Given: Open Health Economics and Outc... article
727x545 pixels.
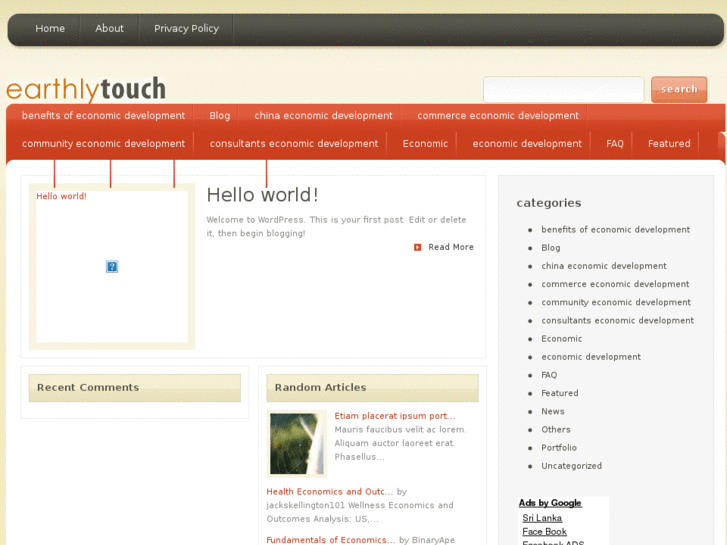Looking at the screenshot, I should point(330,492).
